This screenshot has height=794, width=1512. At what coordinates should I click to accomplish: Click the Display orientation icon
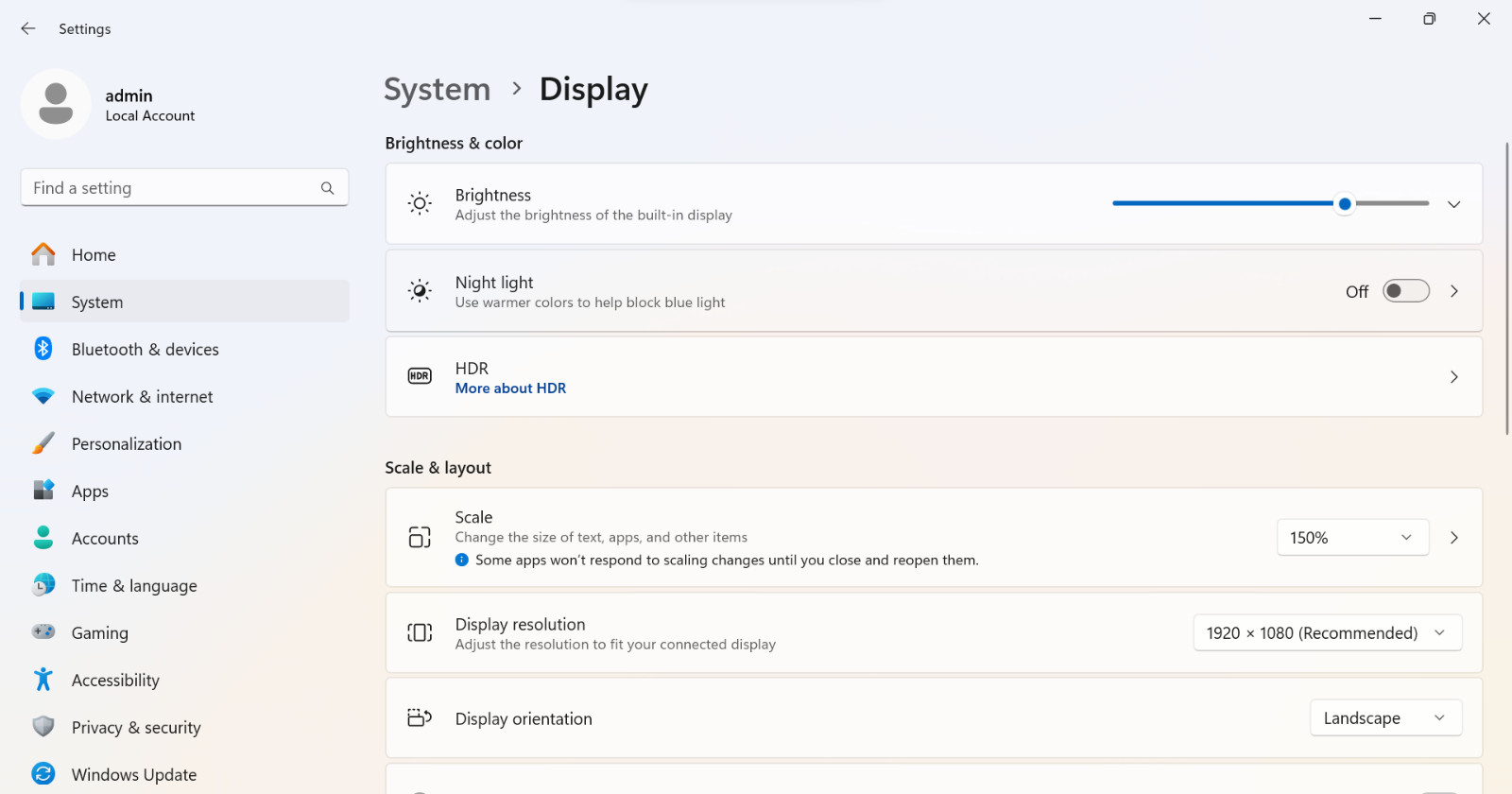point(420,718)
